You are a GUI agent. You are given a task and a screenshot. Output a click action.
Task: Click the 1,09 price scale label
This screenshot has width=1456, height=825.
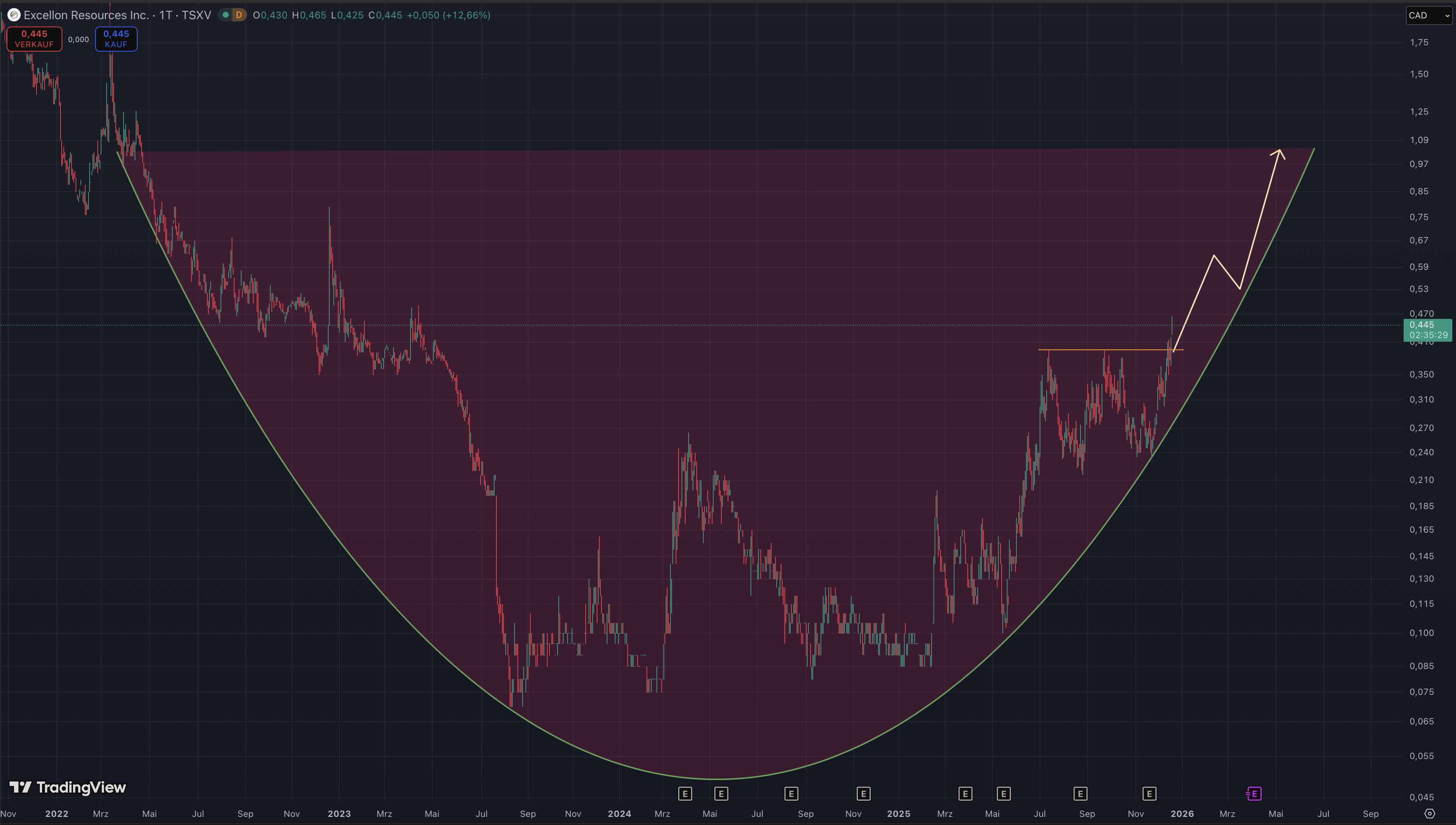pyautogui.click(x=1419, y=140)
